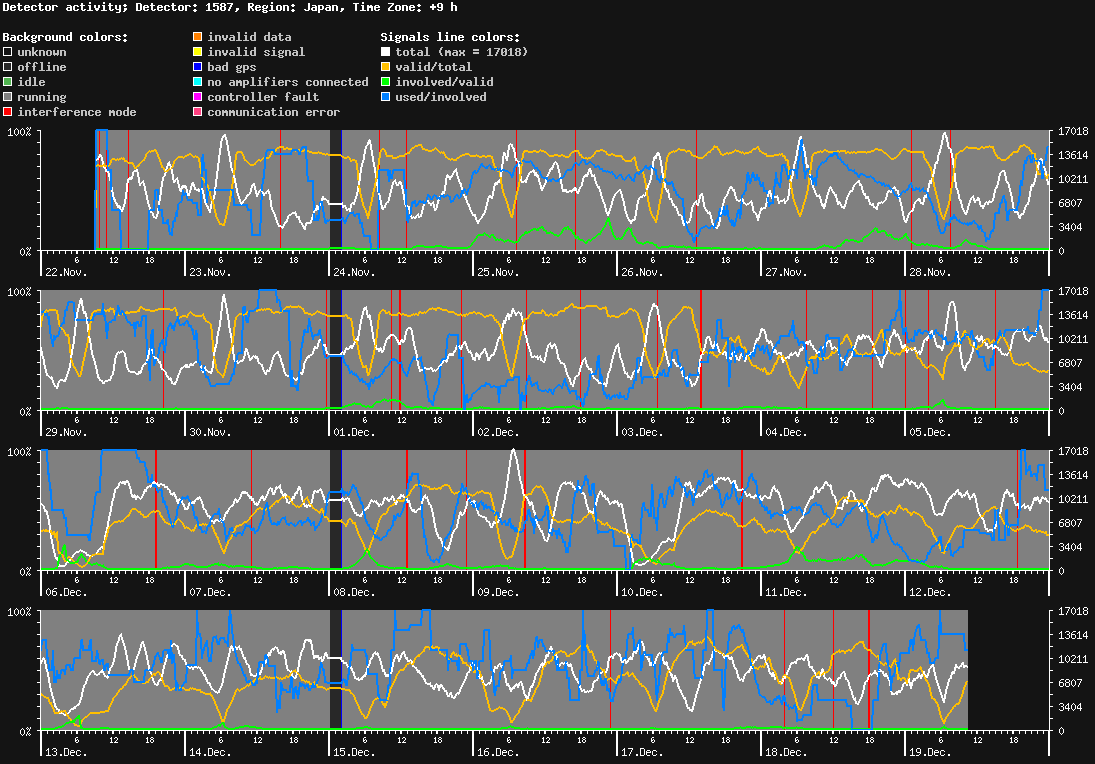Click the 09.Dec. date label
Viewport: 1095px width, 764px height.
coord(497,592)
